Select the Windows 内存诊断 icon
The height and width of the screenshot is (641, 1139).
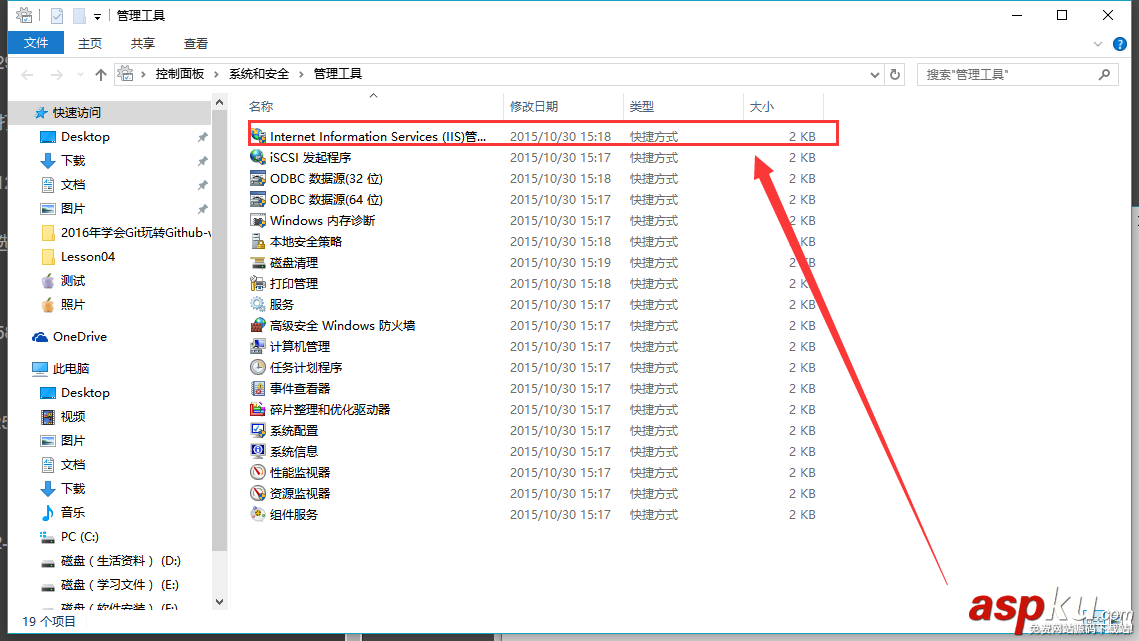click(258, 220)
